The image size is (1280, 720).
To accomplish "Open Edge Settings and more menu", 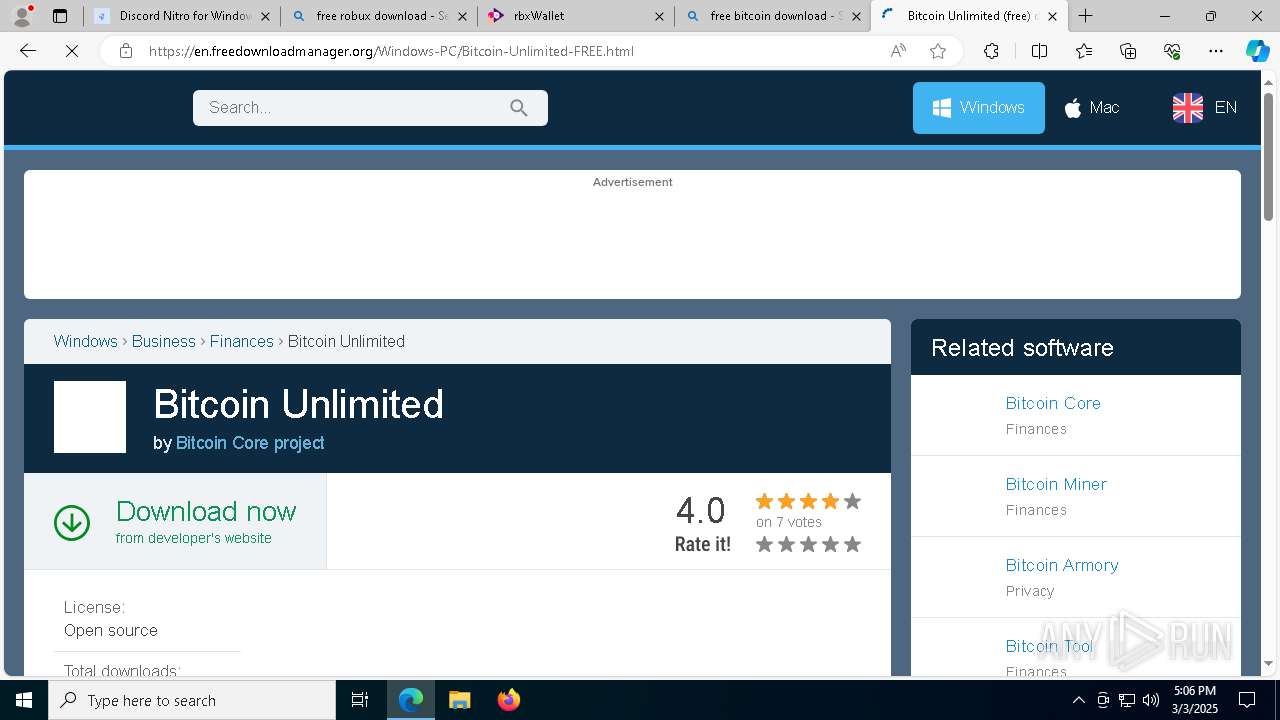I will (1216, 51).
